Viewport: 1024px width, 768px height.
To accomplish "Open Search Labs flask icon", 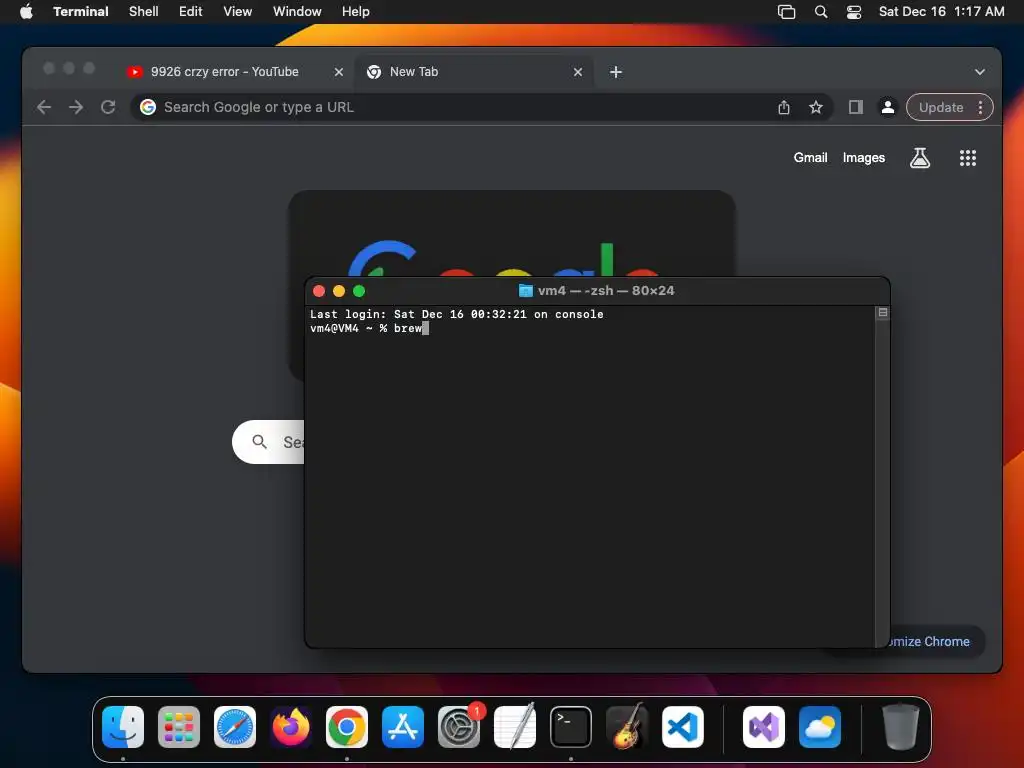I will click(920, 157).
